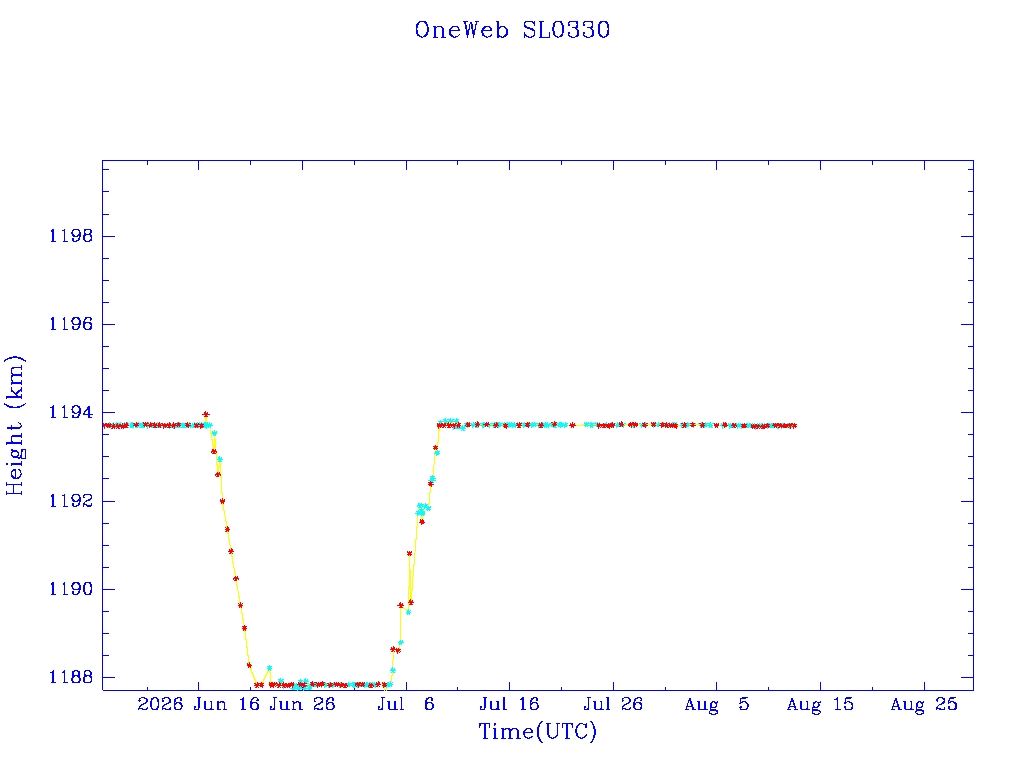Select the 1190 y-axis tick label
Image resolution: width=1024 pixels, height=768 pixels.
[x=71, y=589]
